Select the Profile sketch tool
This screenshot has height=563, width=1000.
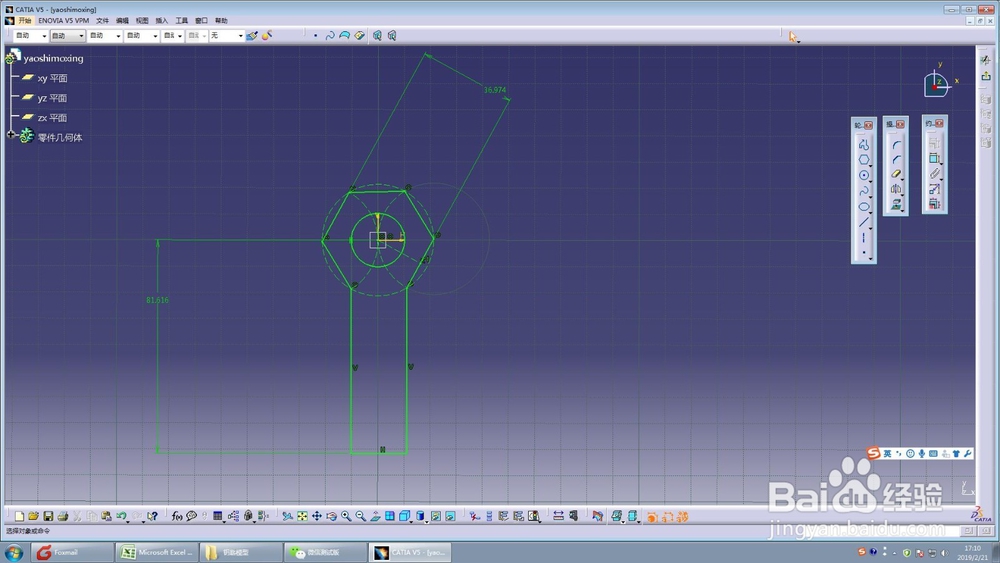pyautogui.click(x=864, y=145)
